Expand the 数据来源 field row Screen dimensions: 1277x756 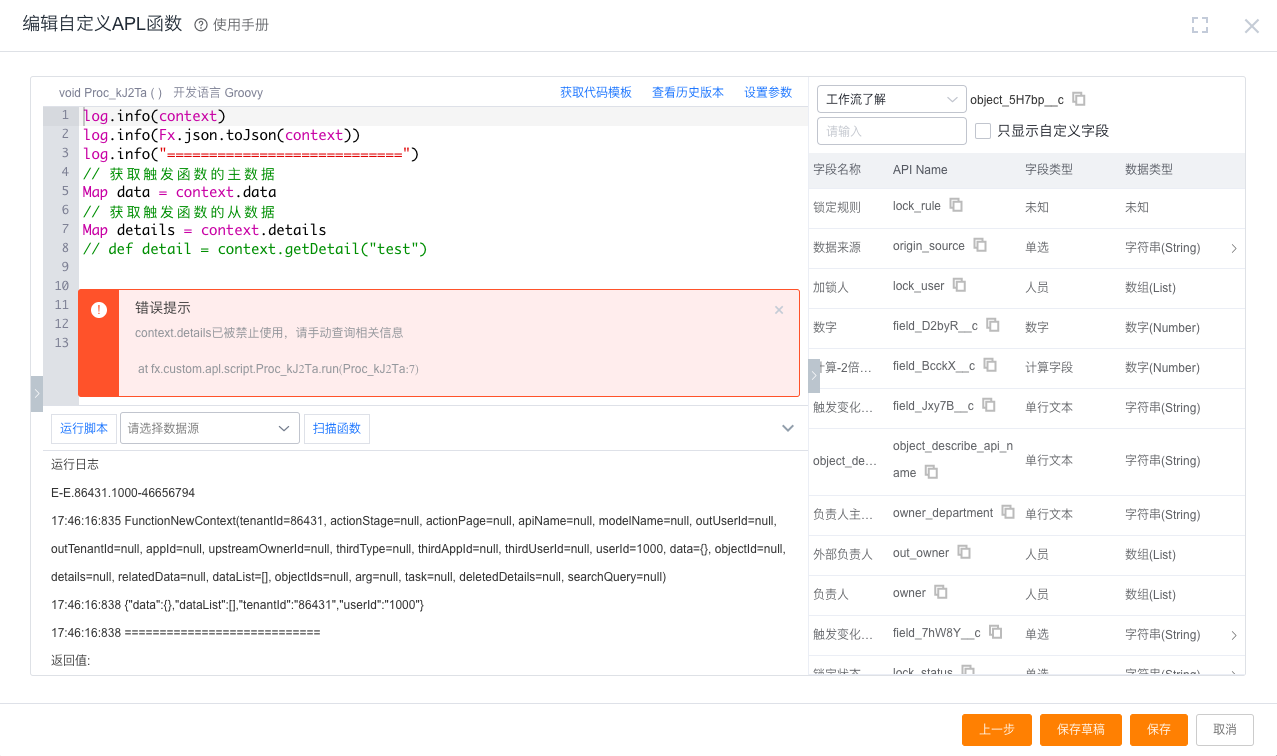(1233, 248)
